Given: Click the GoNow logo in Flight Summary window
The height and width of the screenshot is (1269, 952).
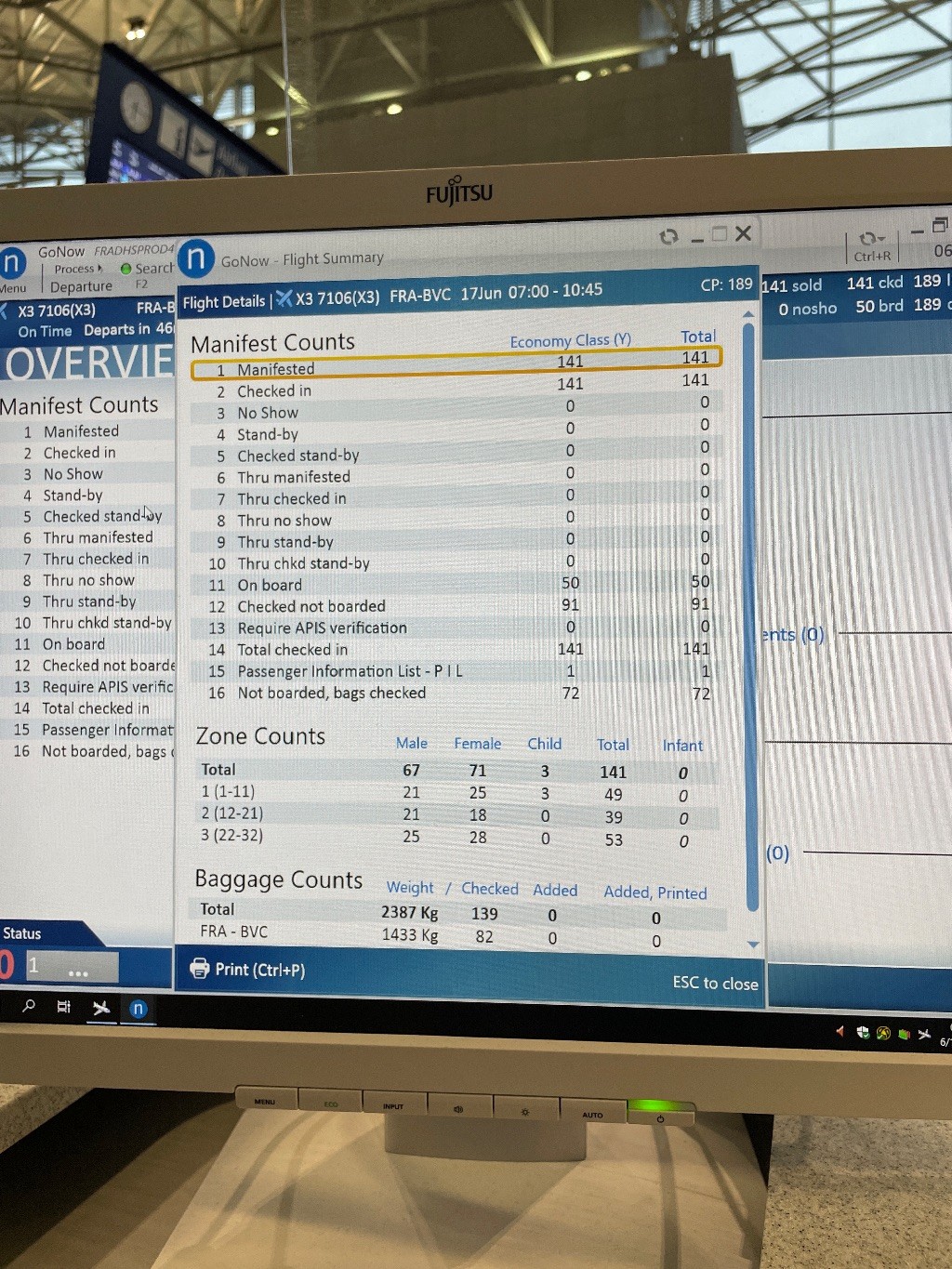Looking at the screenshot, I should 196,258.
